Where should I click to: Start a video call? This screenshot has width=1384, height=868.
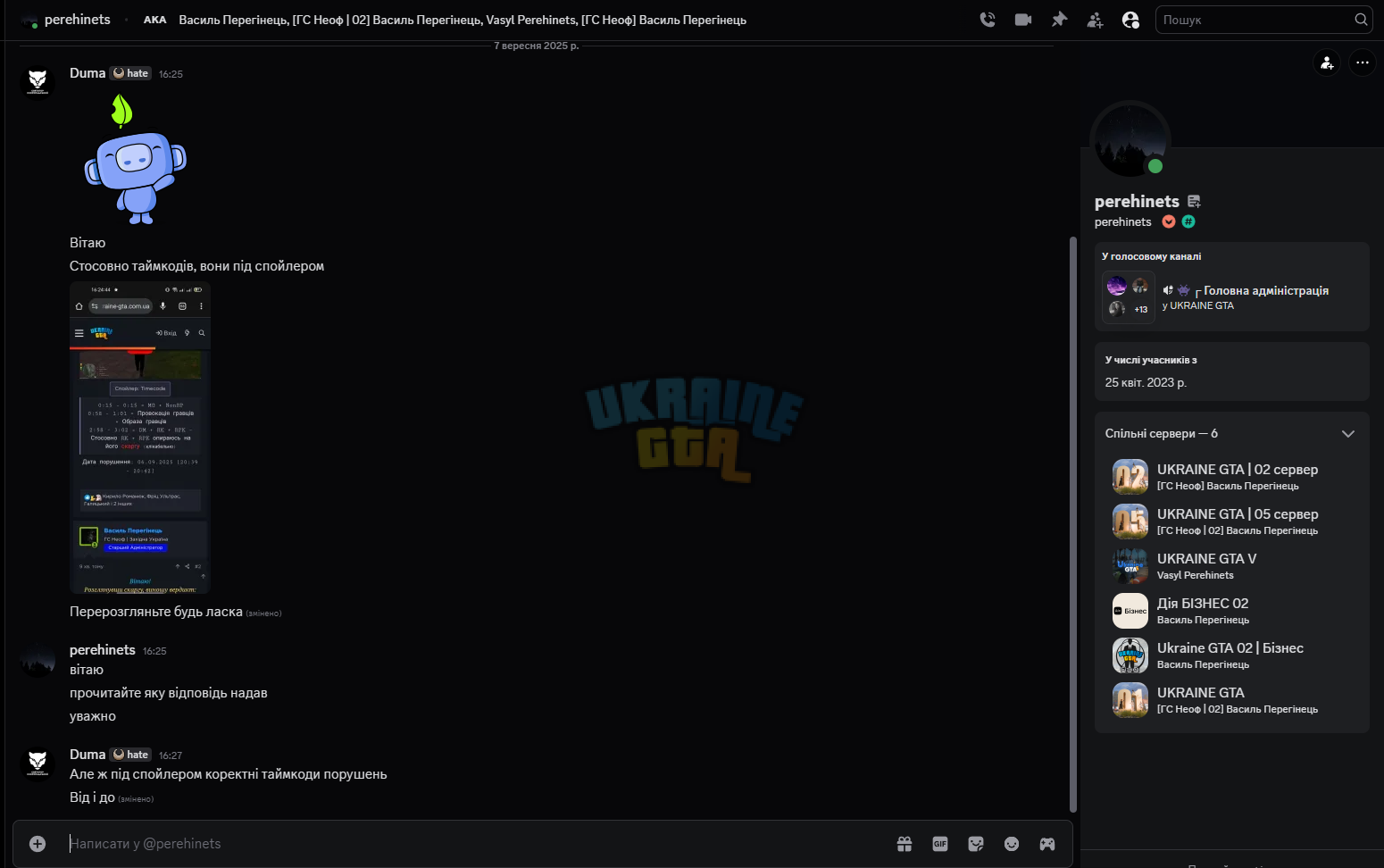[1023, 20]
